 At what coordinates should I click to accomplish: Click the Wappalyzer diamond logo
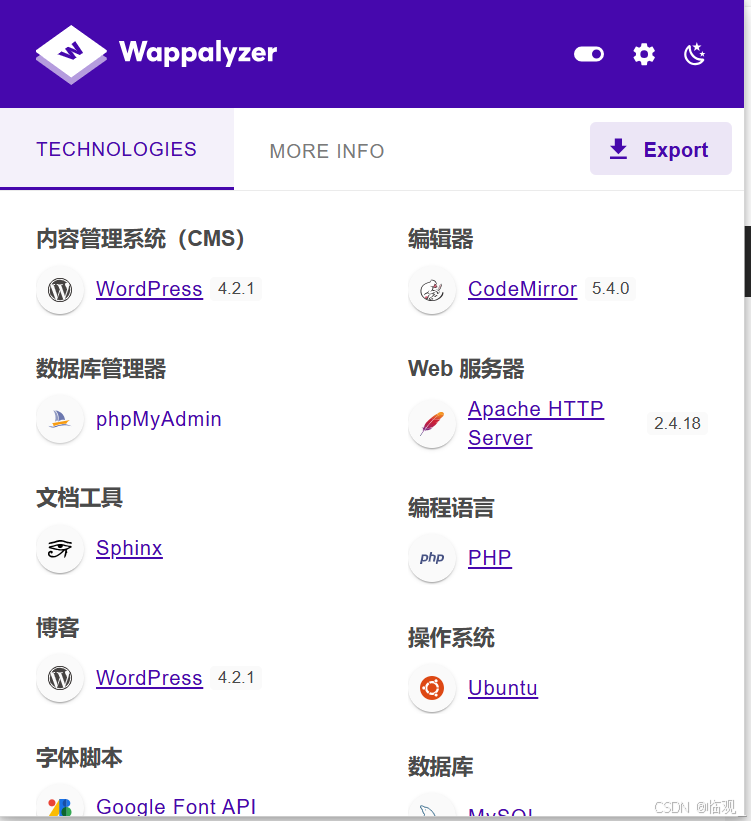pos(71,54)
